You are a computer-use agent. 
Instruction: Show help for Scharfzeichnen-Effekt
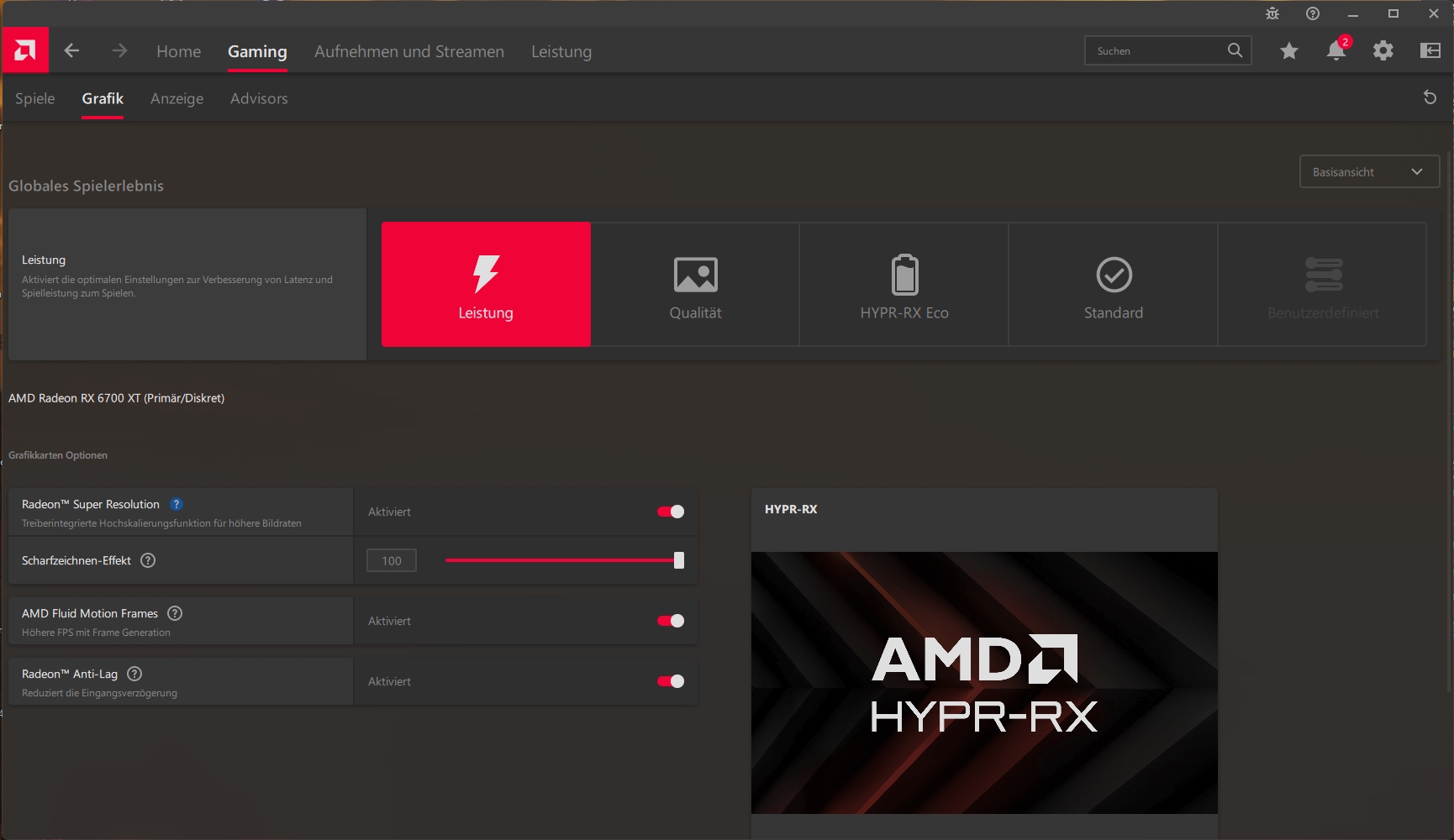[x=148, y=560]
